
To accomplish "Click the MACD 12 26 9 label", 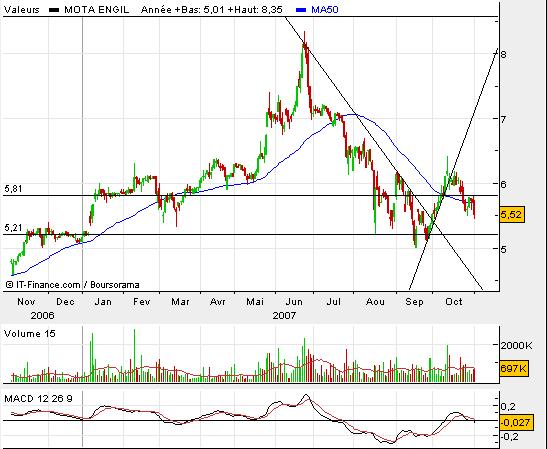I will pyautogui.click(x=38, y=398).
